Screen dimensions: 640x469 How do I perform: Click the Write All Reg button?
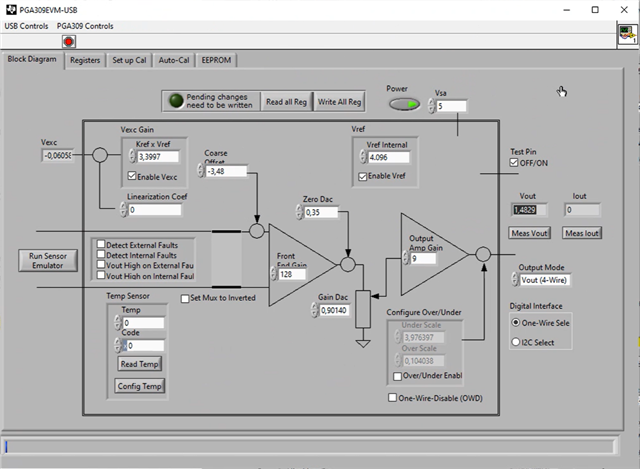(339, 102)
